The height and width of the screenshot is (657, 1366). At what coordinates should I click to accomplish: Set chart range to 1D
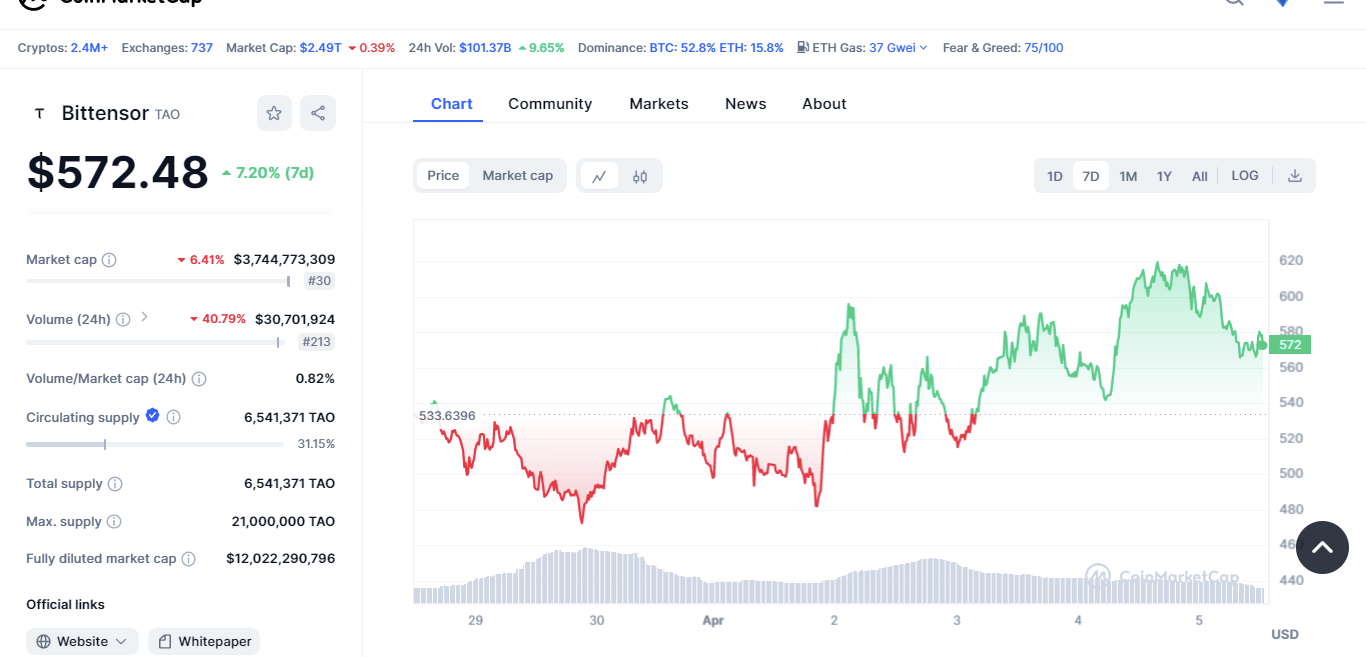(x=1055, y=176)
